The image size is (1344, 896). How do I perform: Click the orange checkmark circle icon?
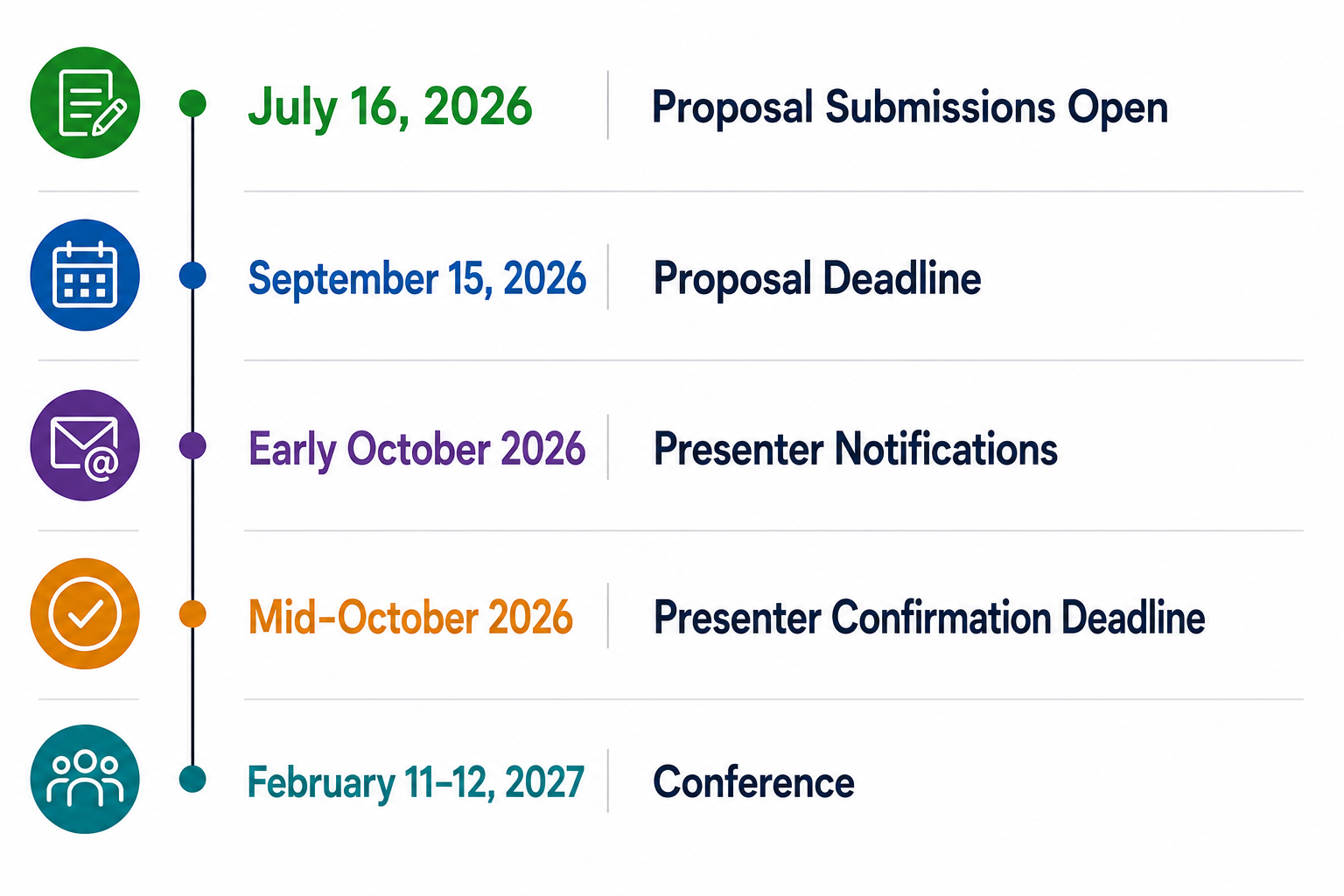[x=85, y=614]
